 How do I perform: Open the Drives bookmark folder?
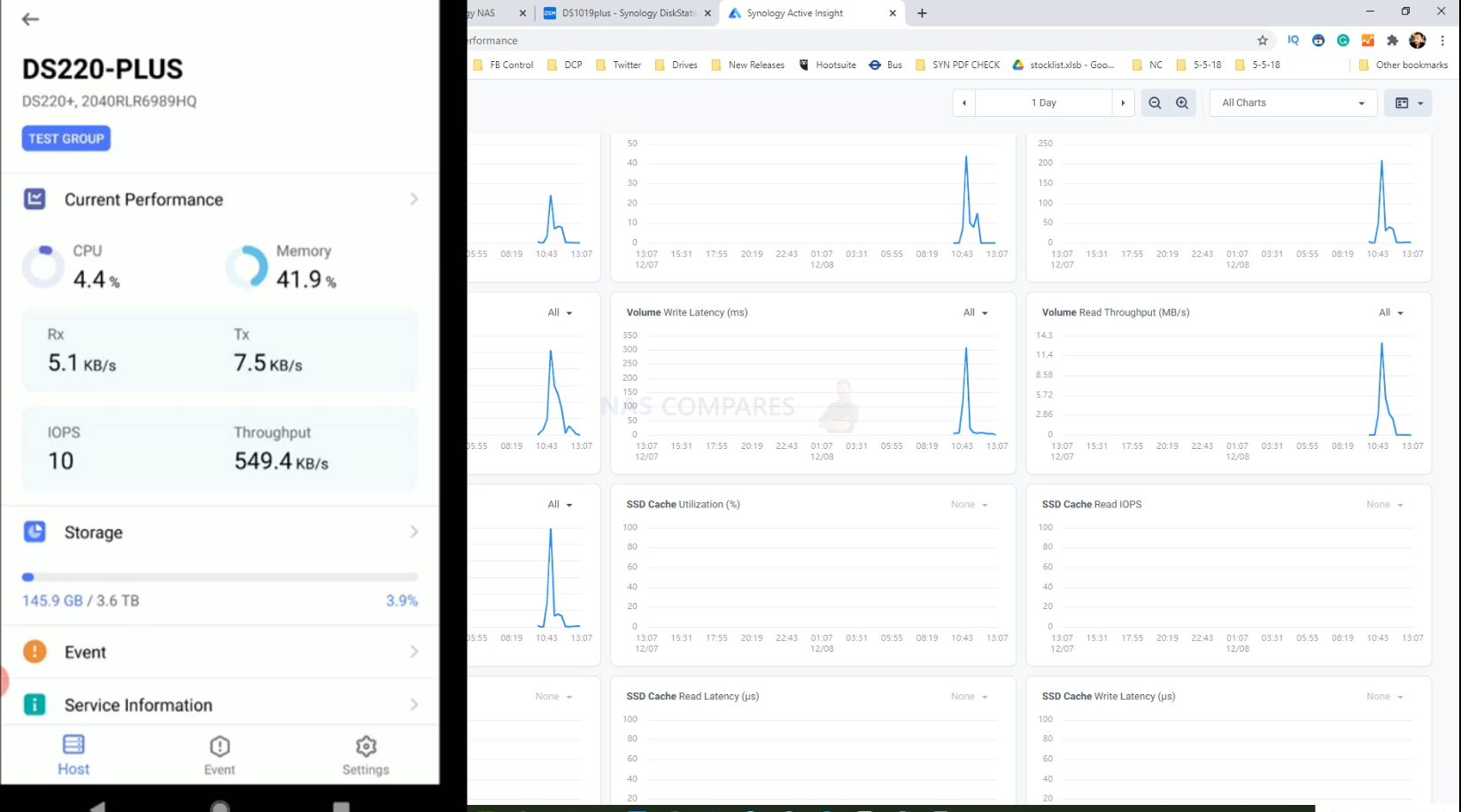pyautogui.click(x=676, y=65)
